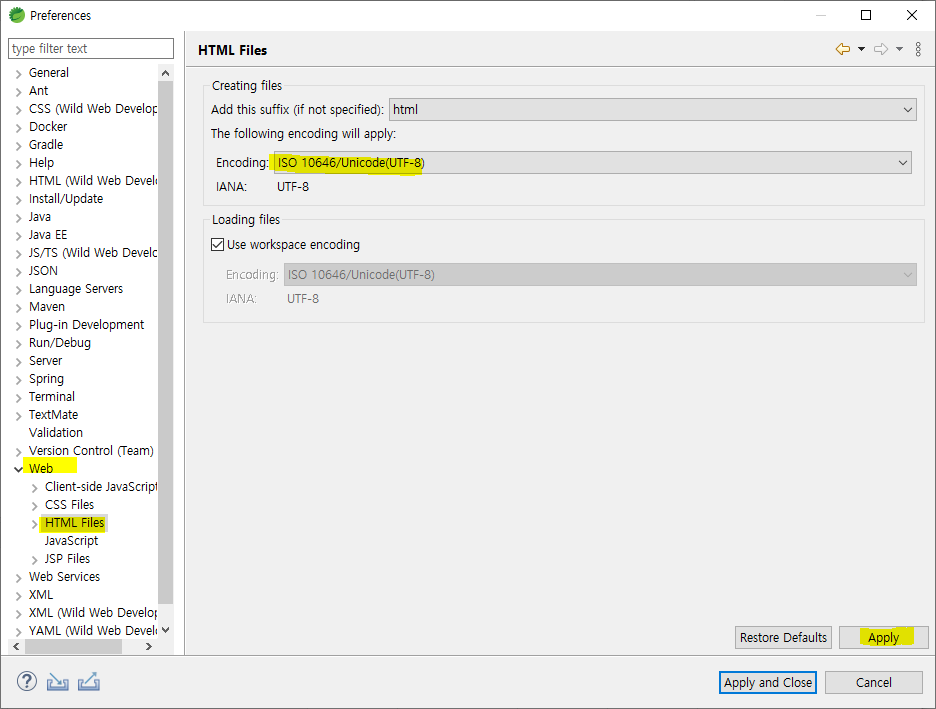The width and height of the screenshot is (936, 709).
Task: Select Gradle in the preferences tree
Action: (45, 144)
